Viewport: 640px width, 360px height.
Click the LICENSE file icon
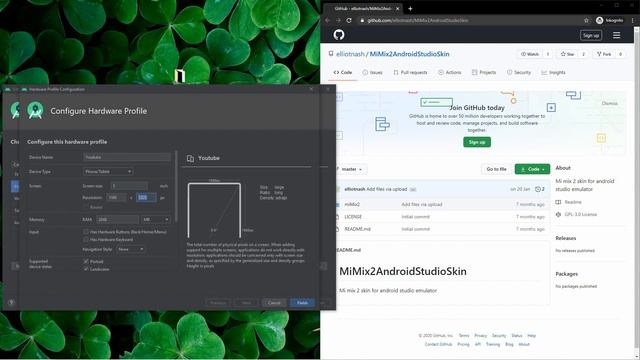[x=337, y=217]
